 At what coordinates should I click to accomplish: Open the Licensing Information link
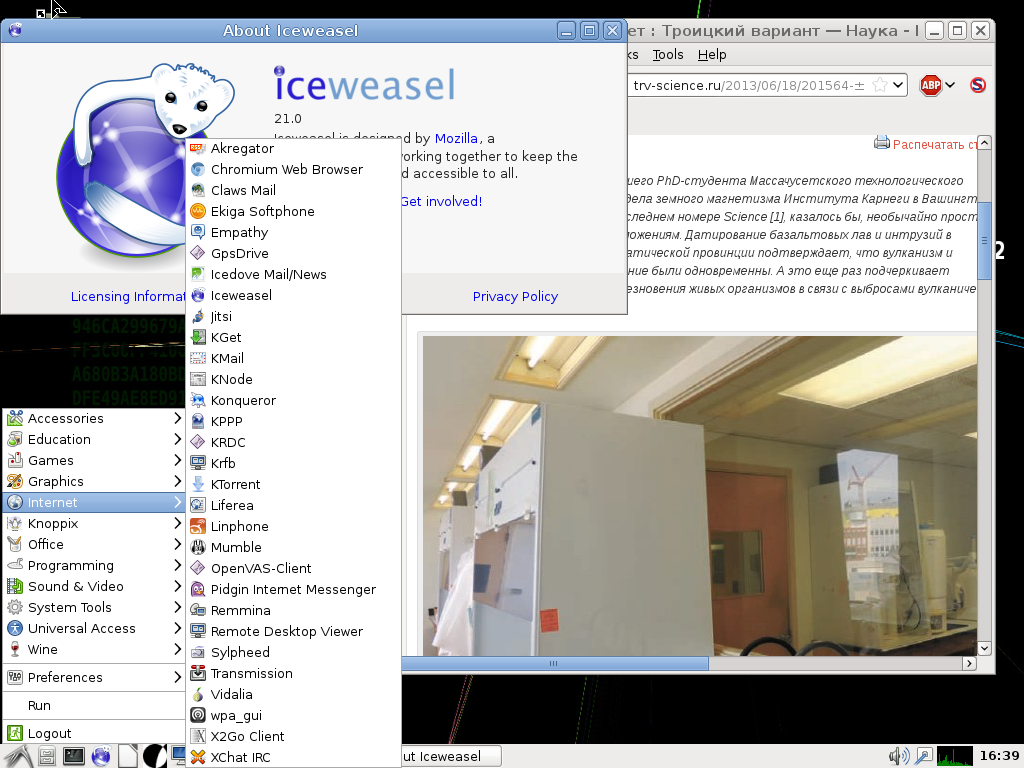pos(128,296)
